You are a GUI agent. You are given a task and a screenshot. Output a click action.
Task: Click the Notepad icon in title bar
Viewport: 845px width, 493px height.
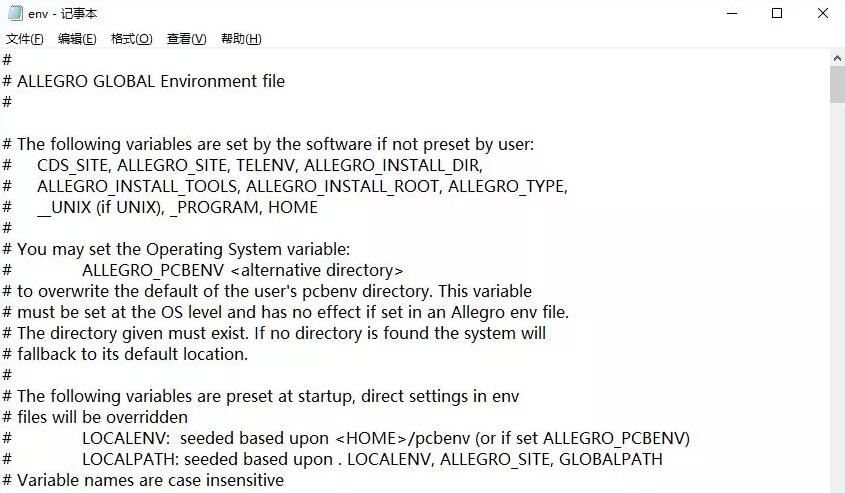16,13
